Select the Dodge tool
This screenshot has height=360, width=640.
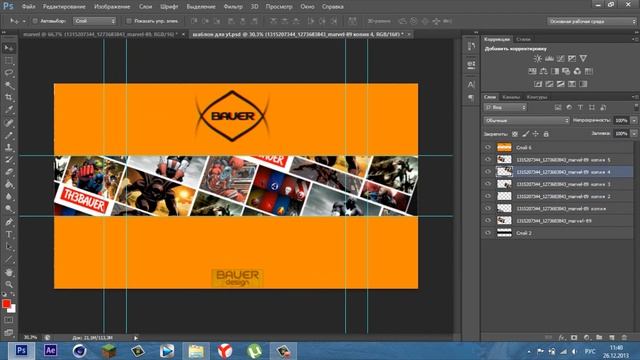(9, 209)
